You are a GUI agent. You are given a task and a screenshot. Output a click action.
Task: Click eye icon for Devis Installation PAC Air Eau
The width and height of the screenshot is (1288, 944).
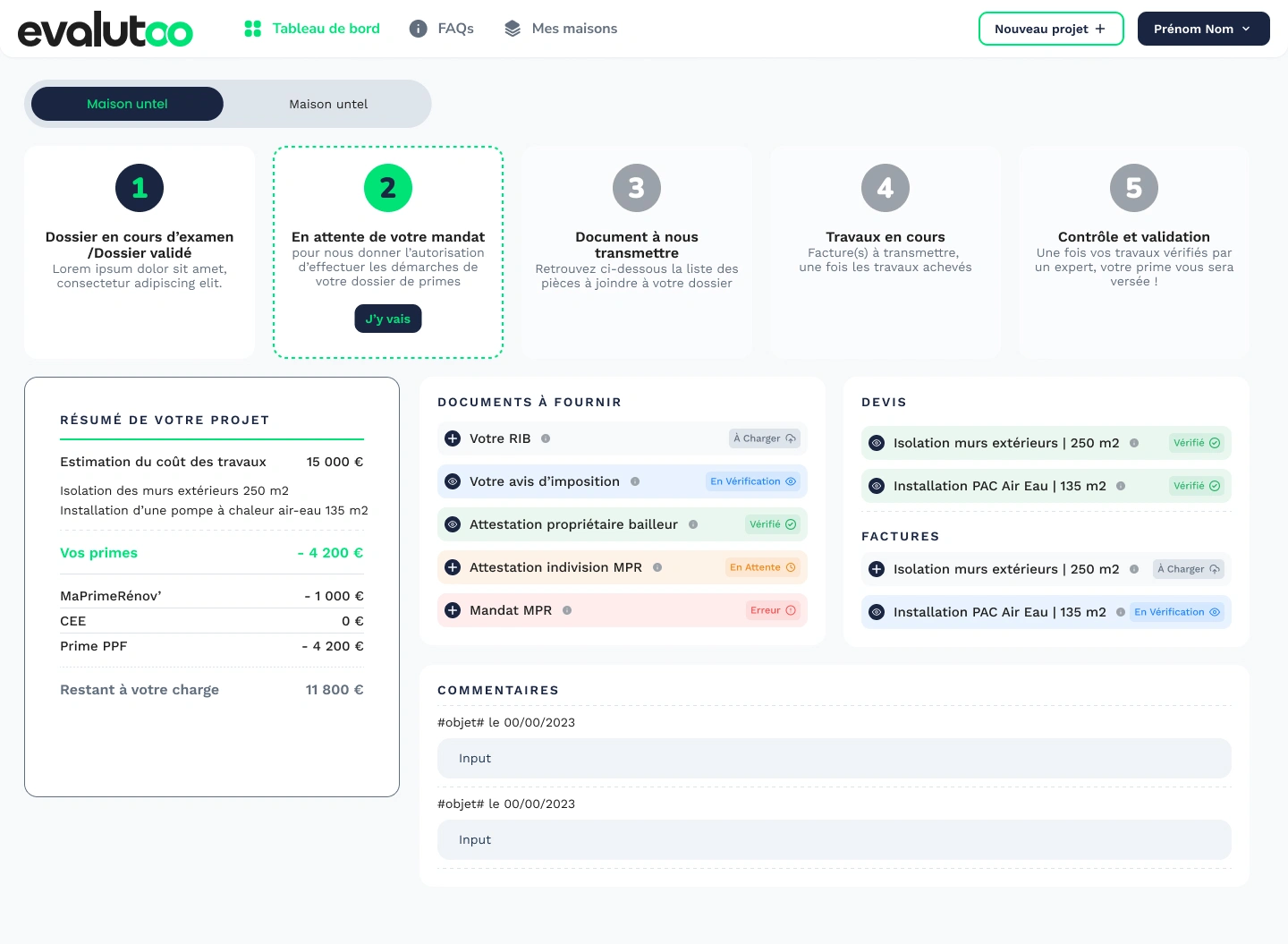[x=877, y=486]
